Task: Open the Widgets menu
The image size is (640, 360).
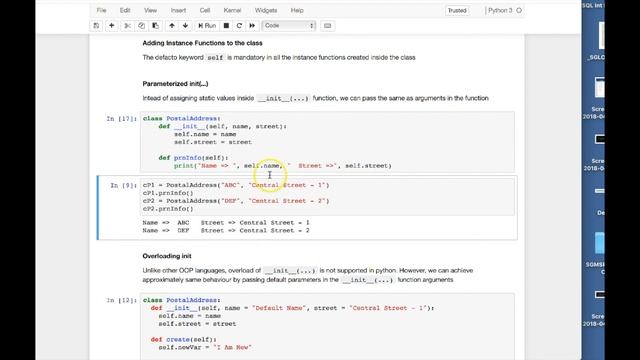Action: coord(266,10)
